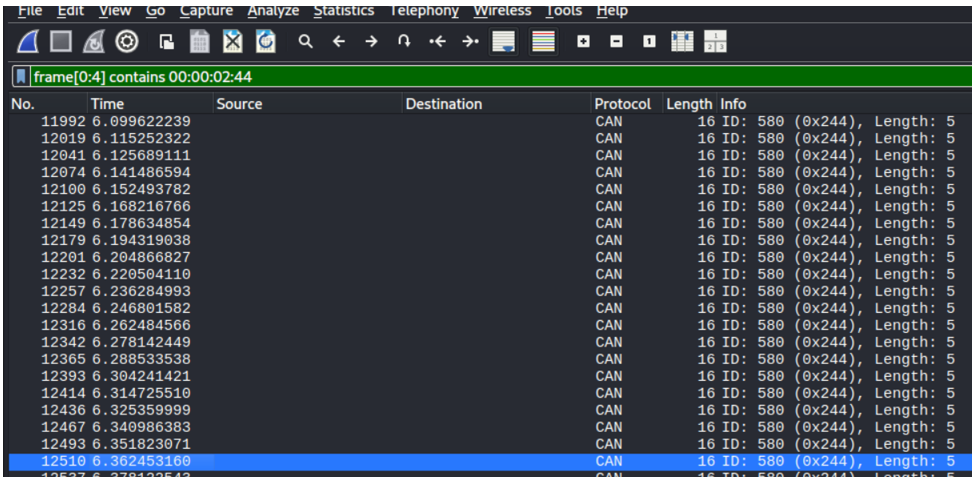Click the stop capture square icon
Screen dimensions: 972x477
[61, 43]
